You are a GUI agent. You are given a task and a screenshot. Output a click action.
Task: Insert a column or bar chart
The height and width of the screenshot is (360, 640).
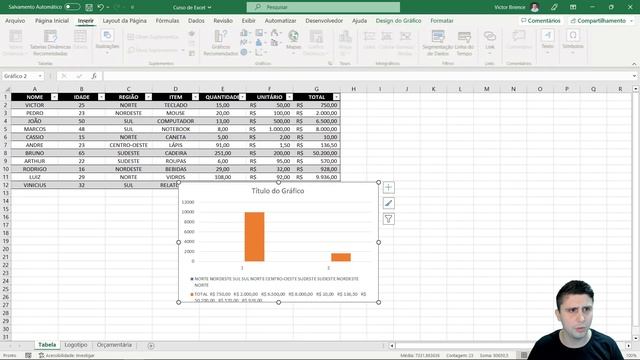pyautogui.click(x=244, y=33)
